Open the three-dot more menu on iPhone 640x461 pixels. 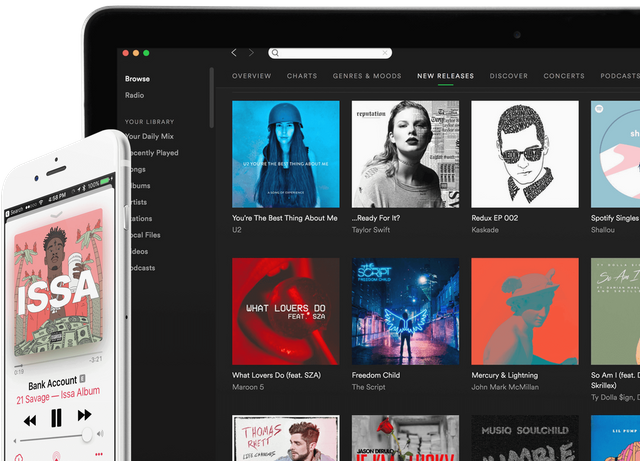coord(98,454)
